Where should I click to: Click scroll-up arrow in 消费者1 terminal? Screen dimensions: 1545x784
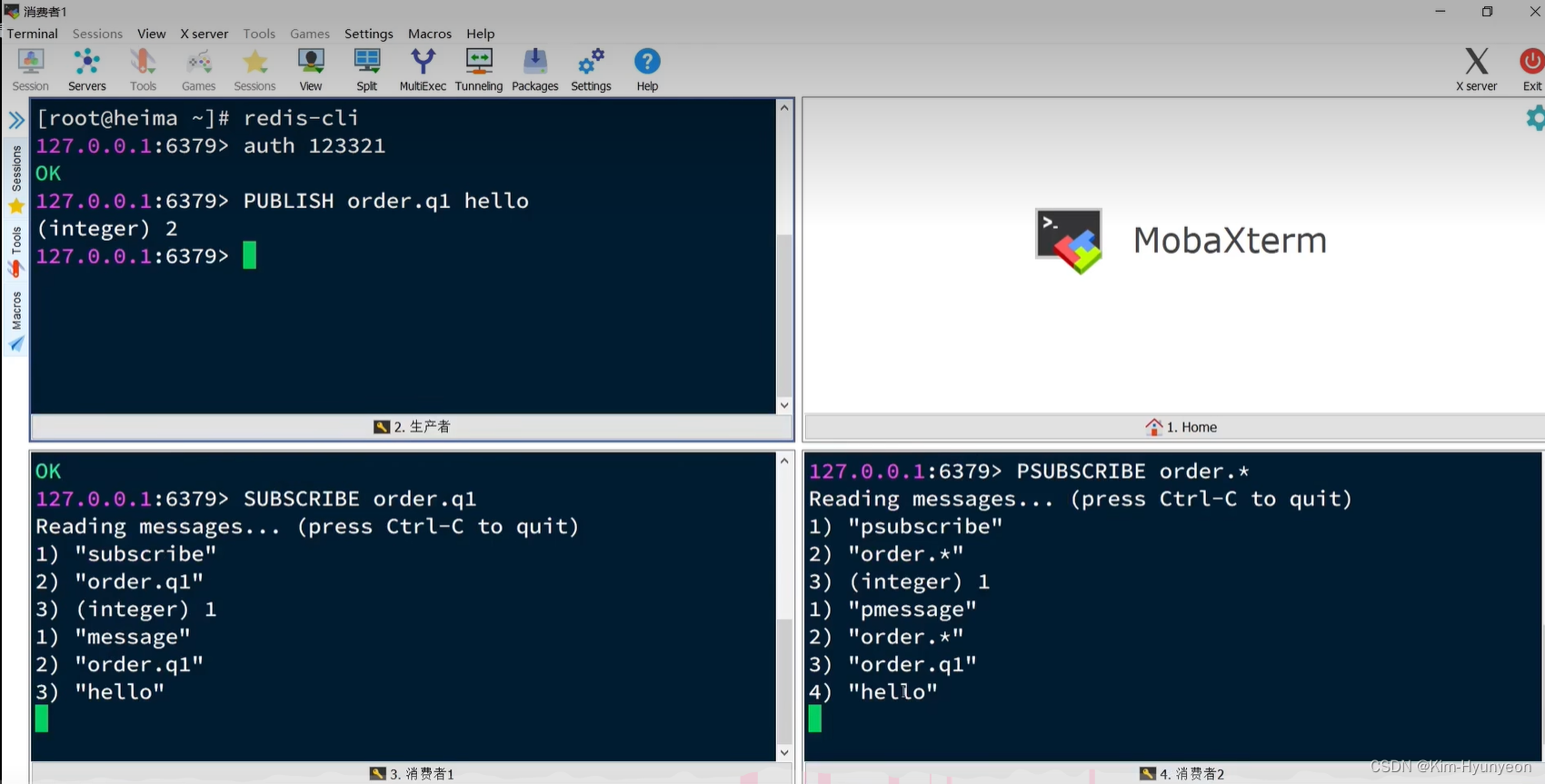pyautogui.click(x=784, y=461)
